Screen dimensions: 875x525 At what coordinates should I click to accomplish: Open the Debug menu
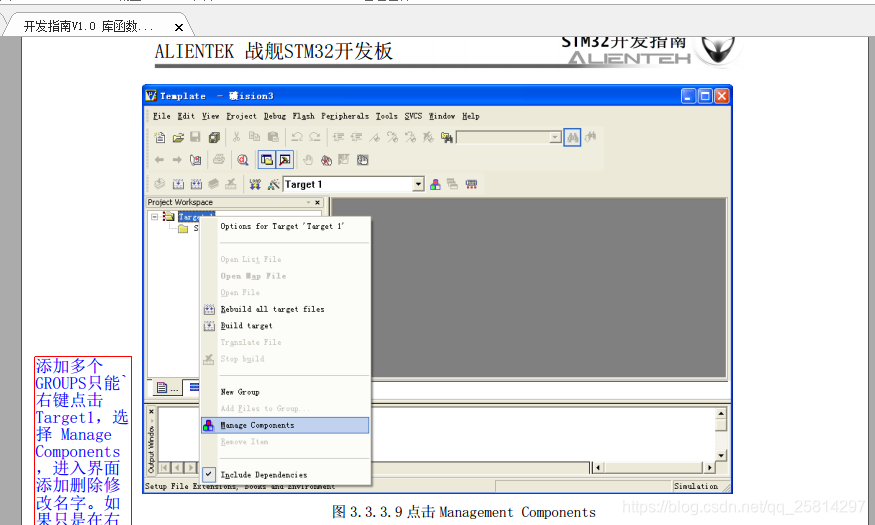pos(275,116)
